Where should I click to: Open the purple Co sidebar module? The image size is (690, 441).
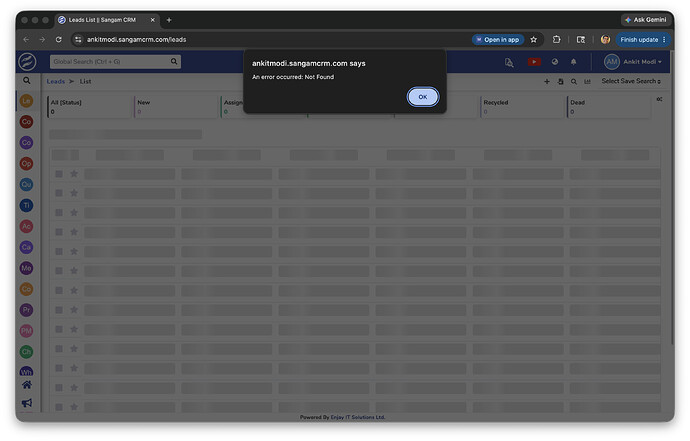26,143
